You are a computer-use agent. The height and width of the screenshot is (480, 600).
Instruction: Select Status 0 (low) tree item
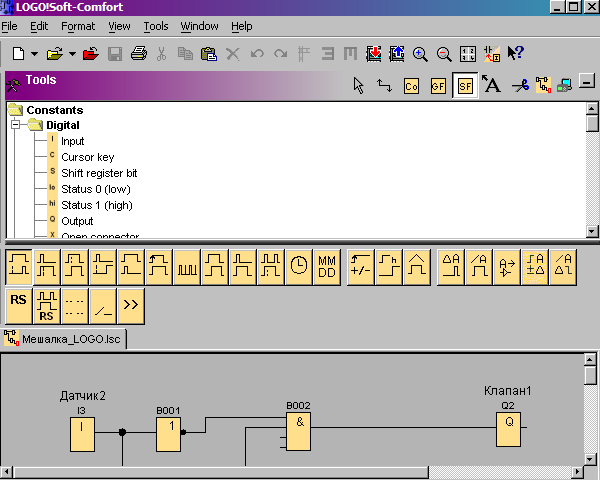96,189
